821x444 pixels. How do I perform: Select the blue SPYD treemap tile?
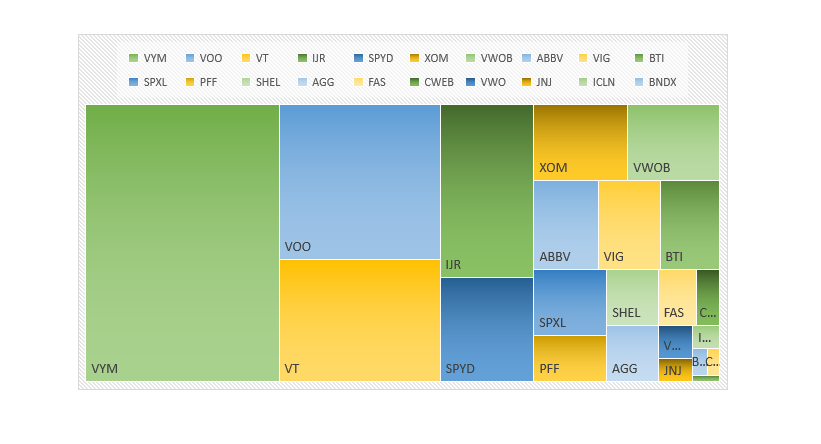click(486, 329)
